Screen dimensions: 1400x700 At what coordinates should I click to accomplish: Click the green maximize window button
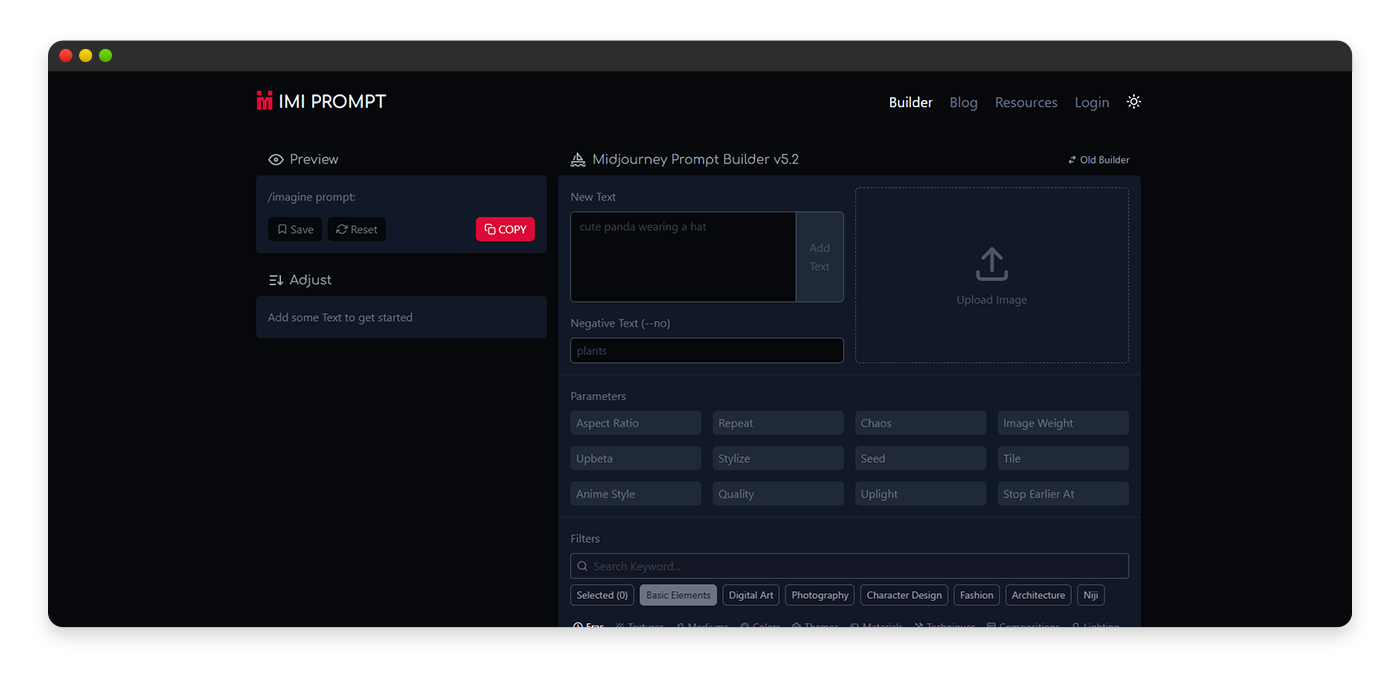tap(105, 56)
